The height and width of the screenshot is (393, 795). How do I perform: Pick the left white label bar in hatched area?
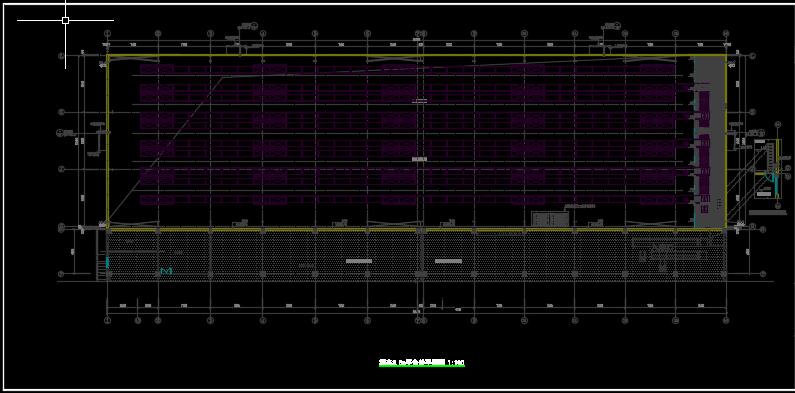[x=359, y=261]
